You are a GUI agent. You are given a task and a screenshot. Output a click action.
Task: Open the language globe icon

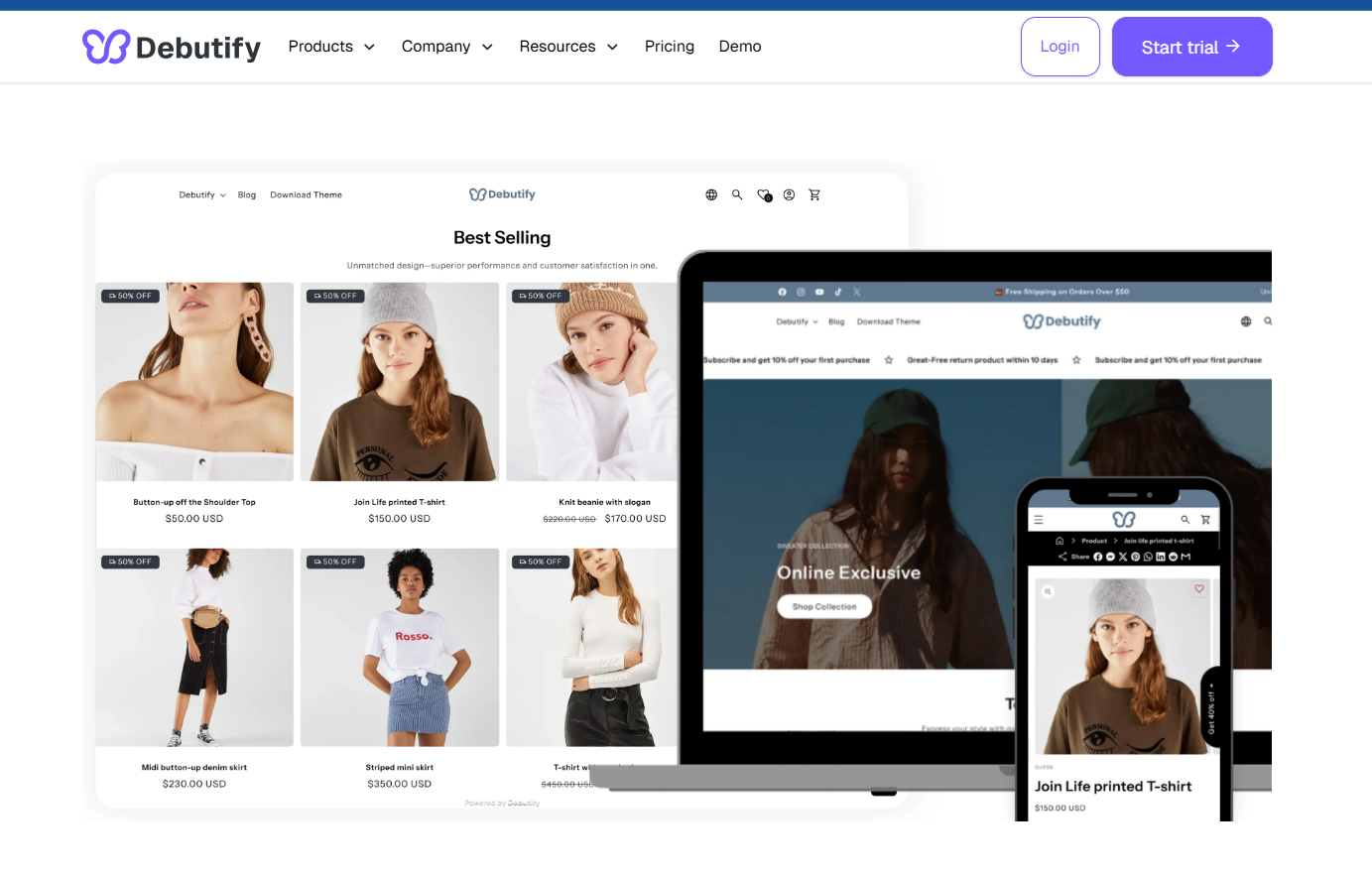[x=711, y=194]
